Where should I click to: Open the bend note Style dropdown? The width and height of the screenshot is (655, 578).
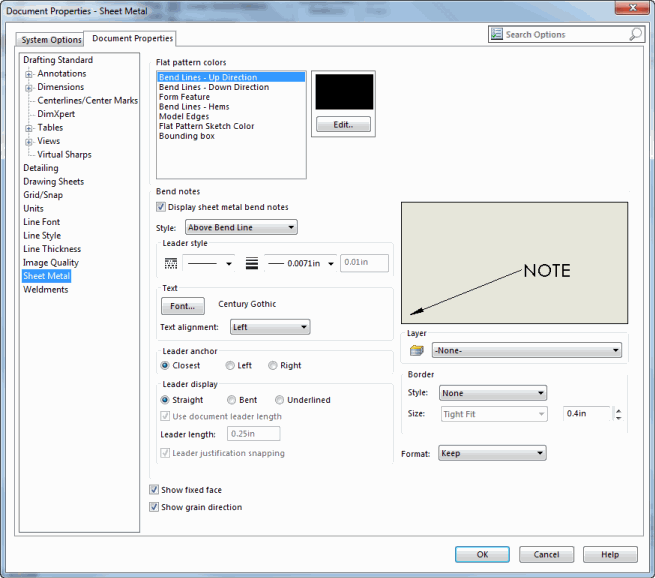(241, 228)
